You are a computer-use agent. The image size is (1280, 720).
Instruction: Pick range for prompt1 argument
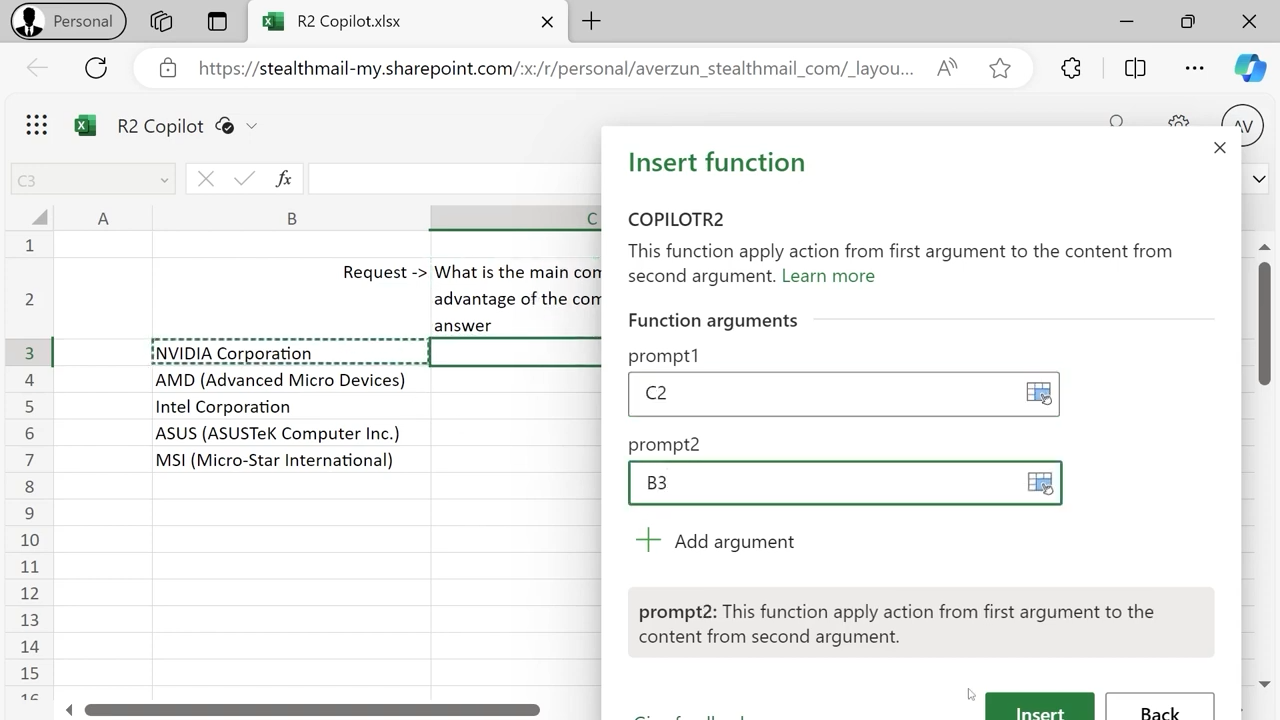click(x=1039, y=393)
